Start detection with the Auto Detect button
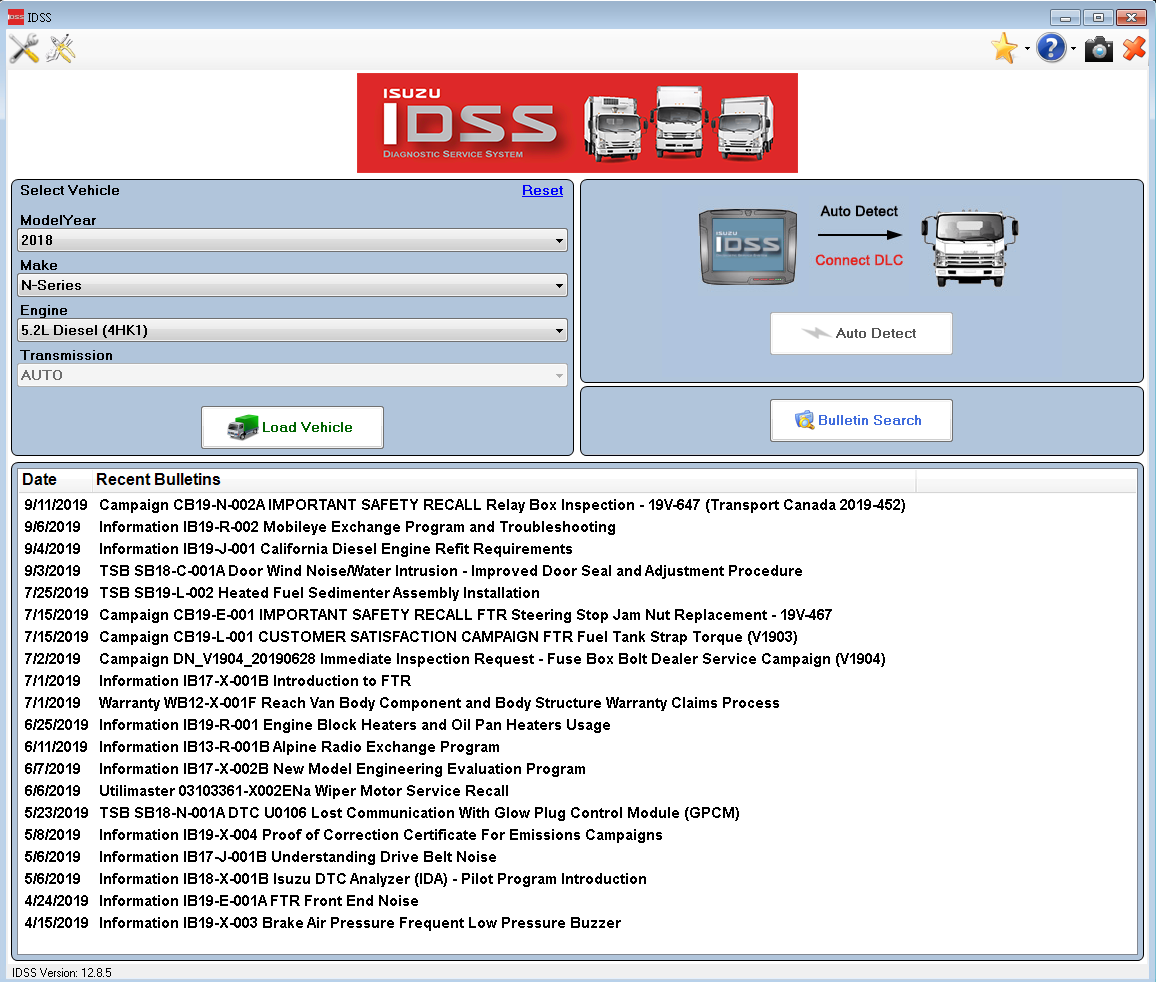Screen dimensions: 1156x982 pos(861,333)
